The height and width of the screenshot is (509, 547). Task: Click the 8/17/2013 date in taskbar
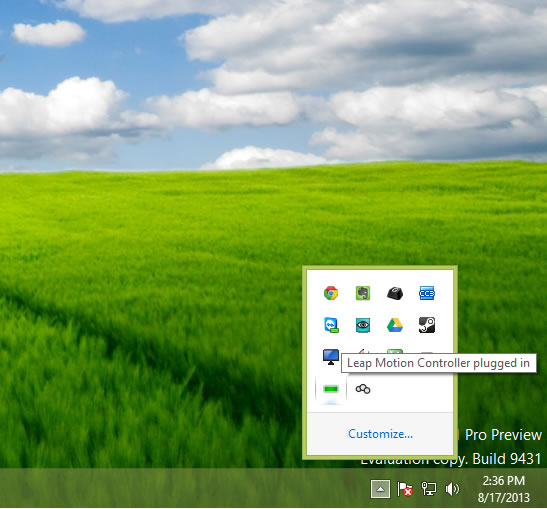click(x=503, y=497)
